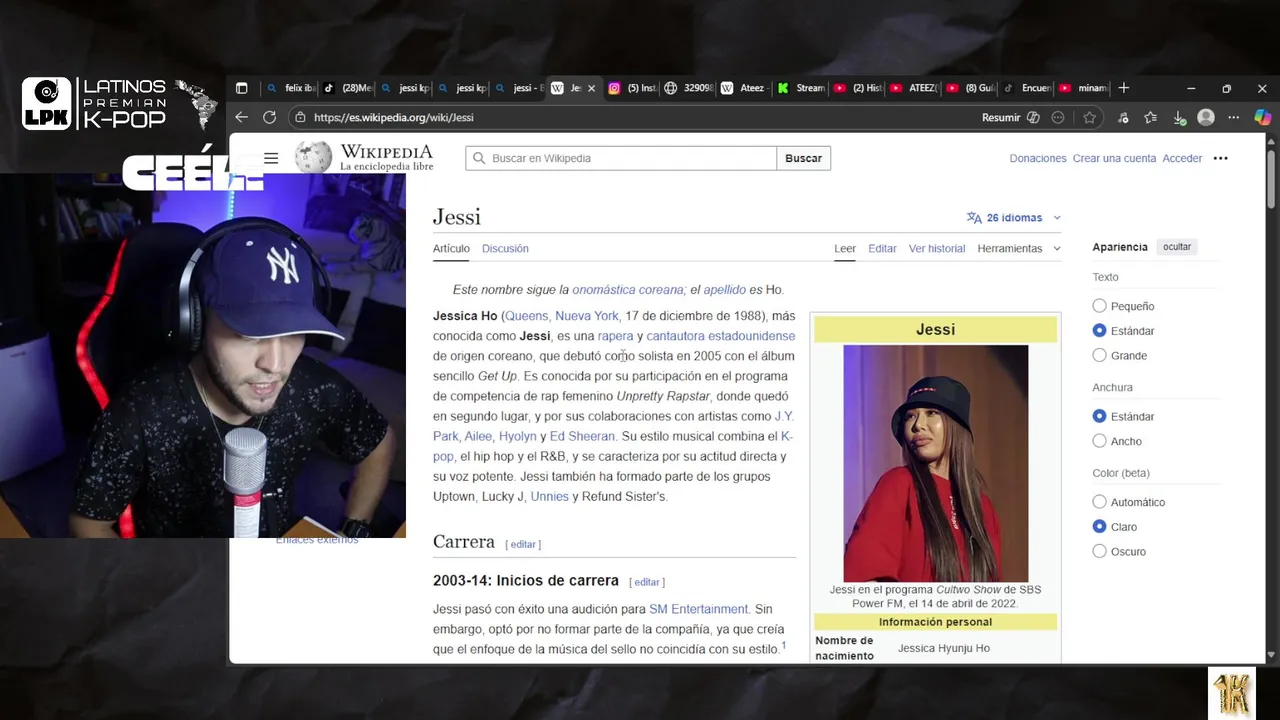Click the Acceder link
This screenshot has width=1280, height=720.
1182,158
